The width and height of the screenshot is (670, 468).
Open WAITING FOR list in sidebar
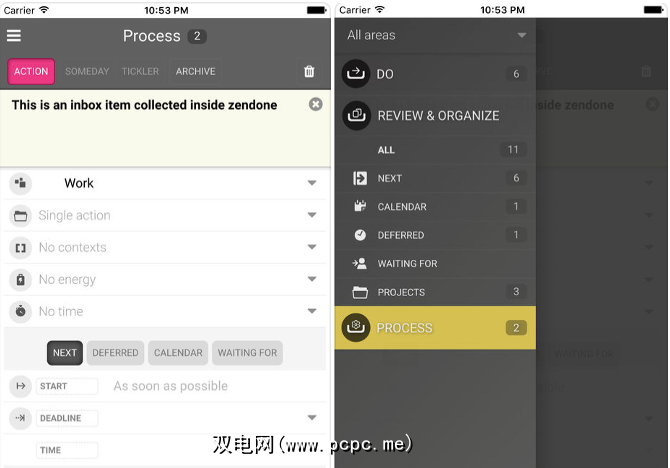(435, 264)
